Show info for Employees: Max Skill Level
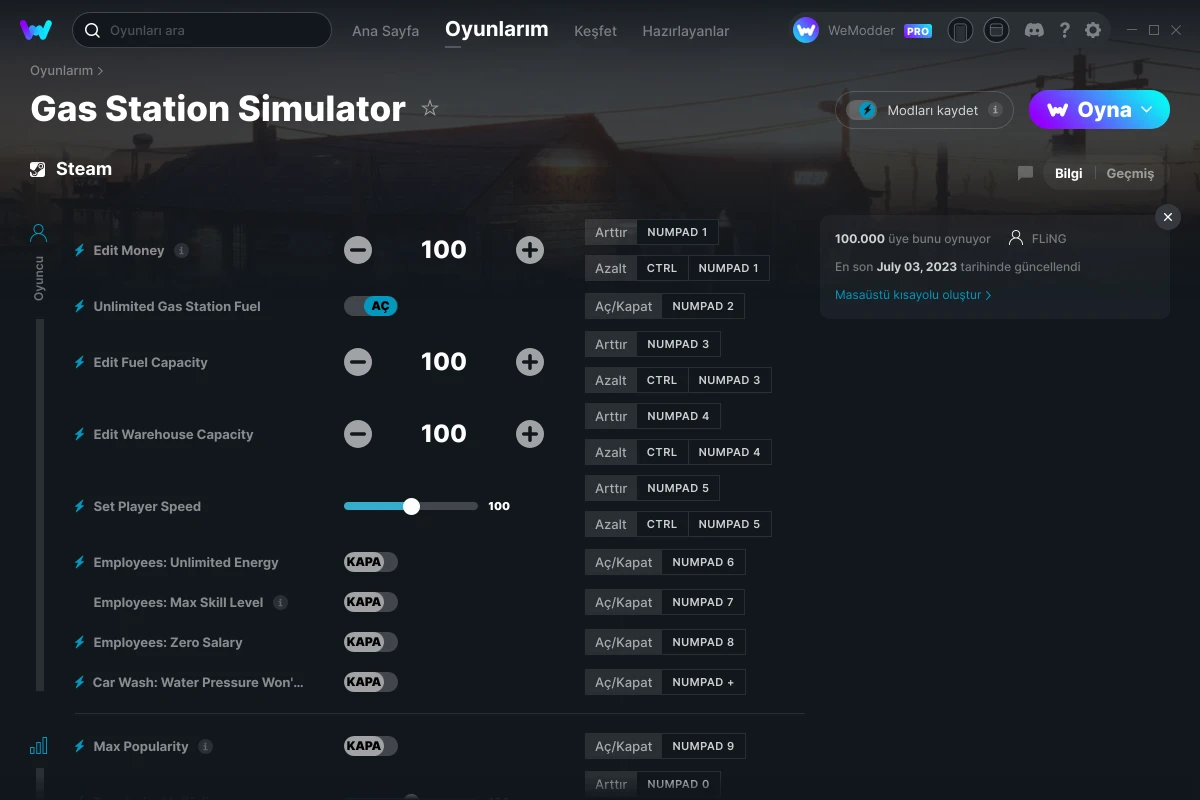The height and width of the screenshot is (800, 1200). 280,602
